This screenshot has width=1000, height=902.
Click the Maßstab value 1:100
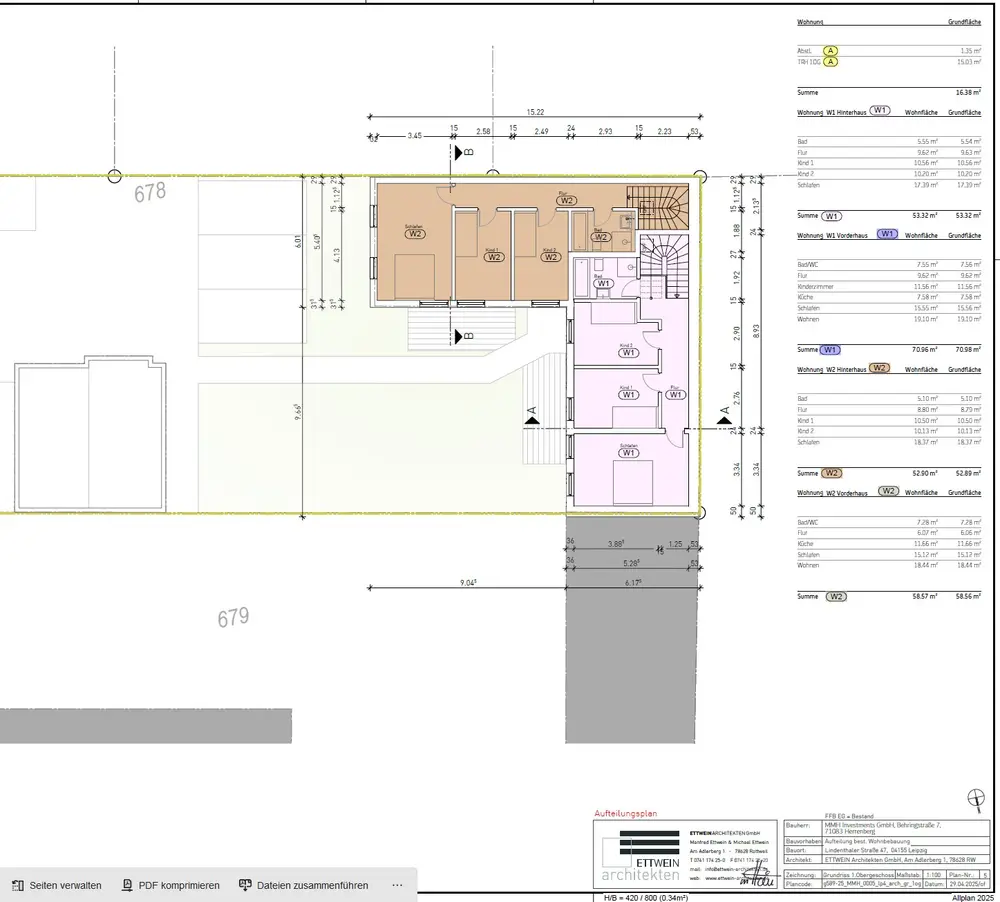tap(934, 875)
